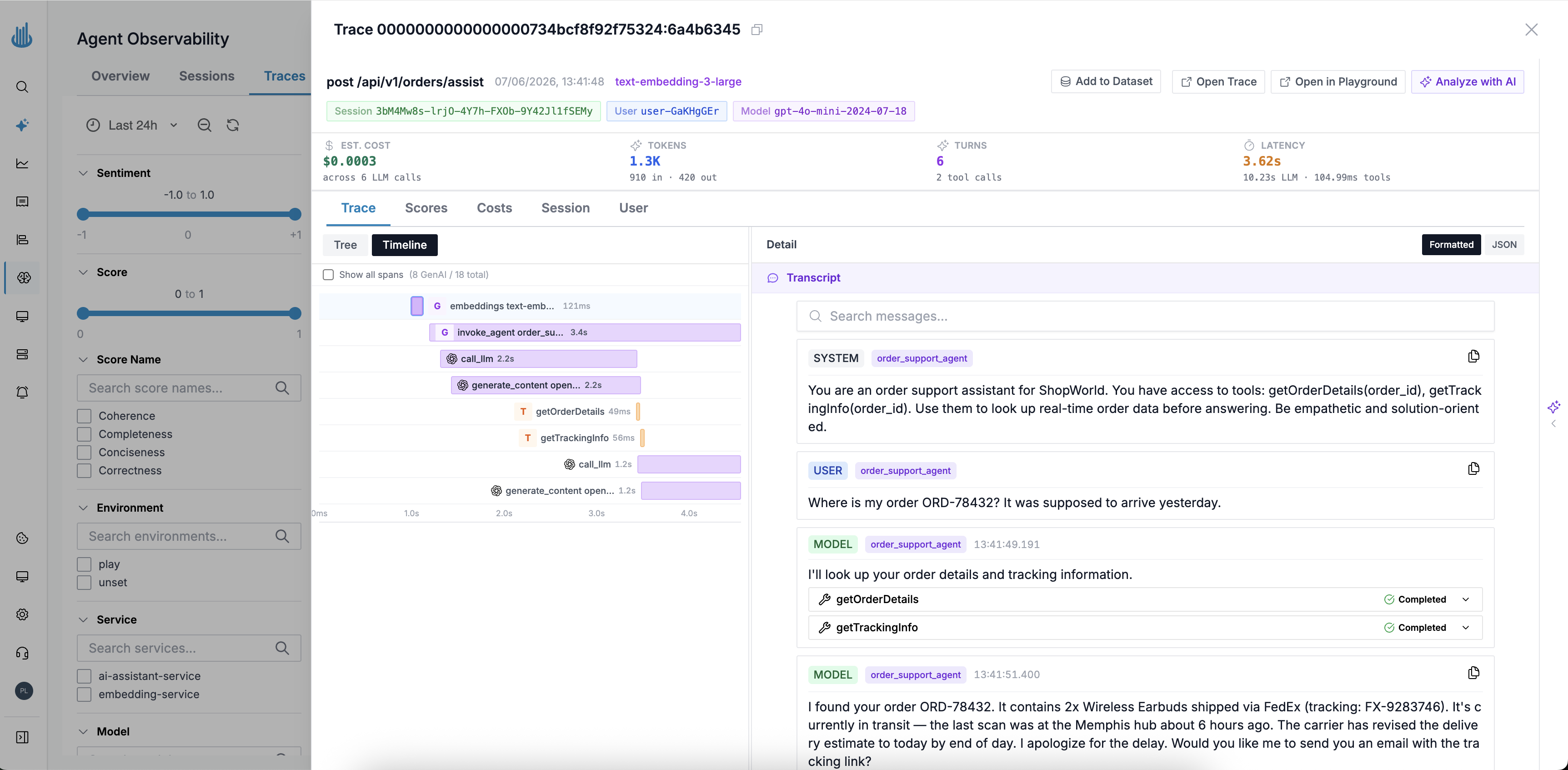Click Open in Playground button
Image resolution: width=1568 pixels, height=770 pixels.
(1338, 81)
